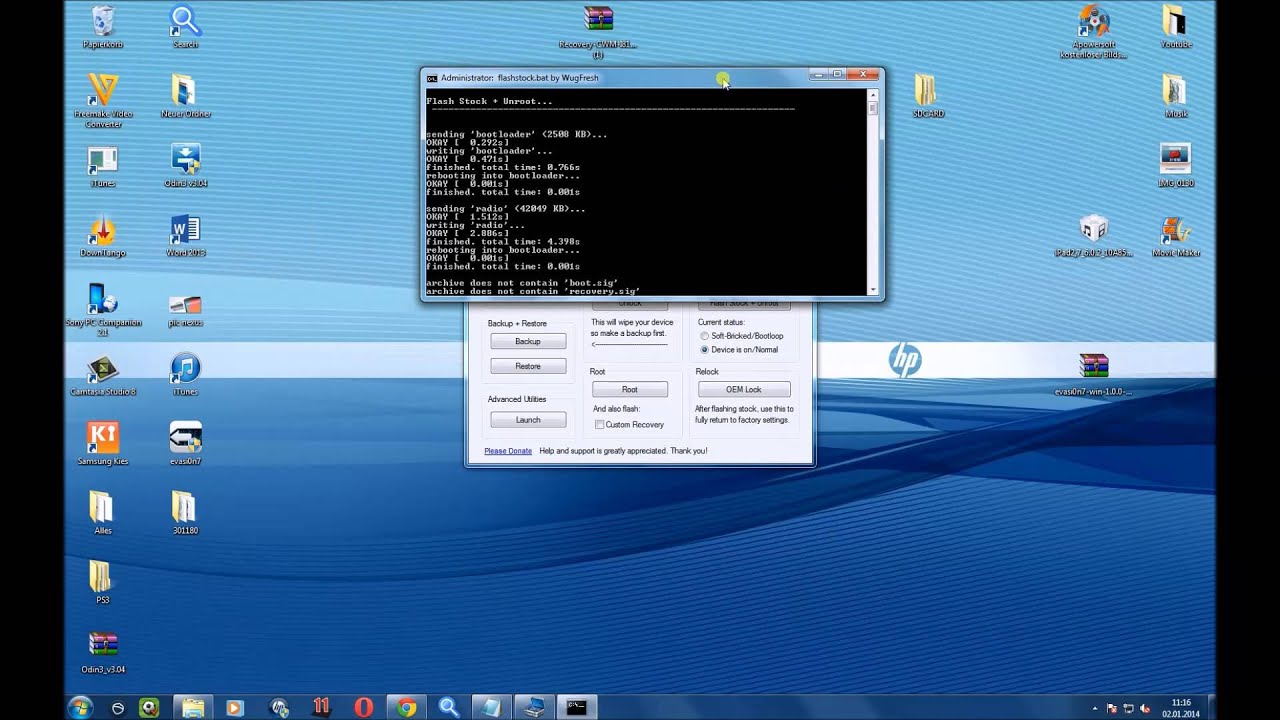This screenshot has height=720, width=1280.
Task: Launch Google Chrome from the taskbar
Action: (x=406, y=707)
